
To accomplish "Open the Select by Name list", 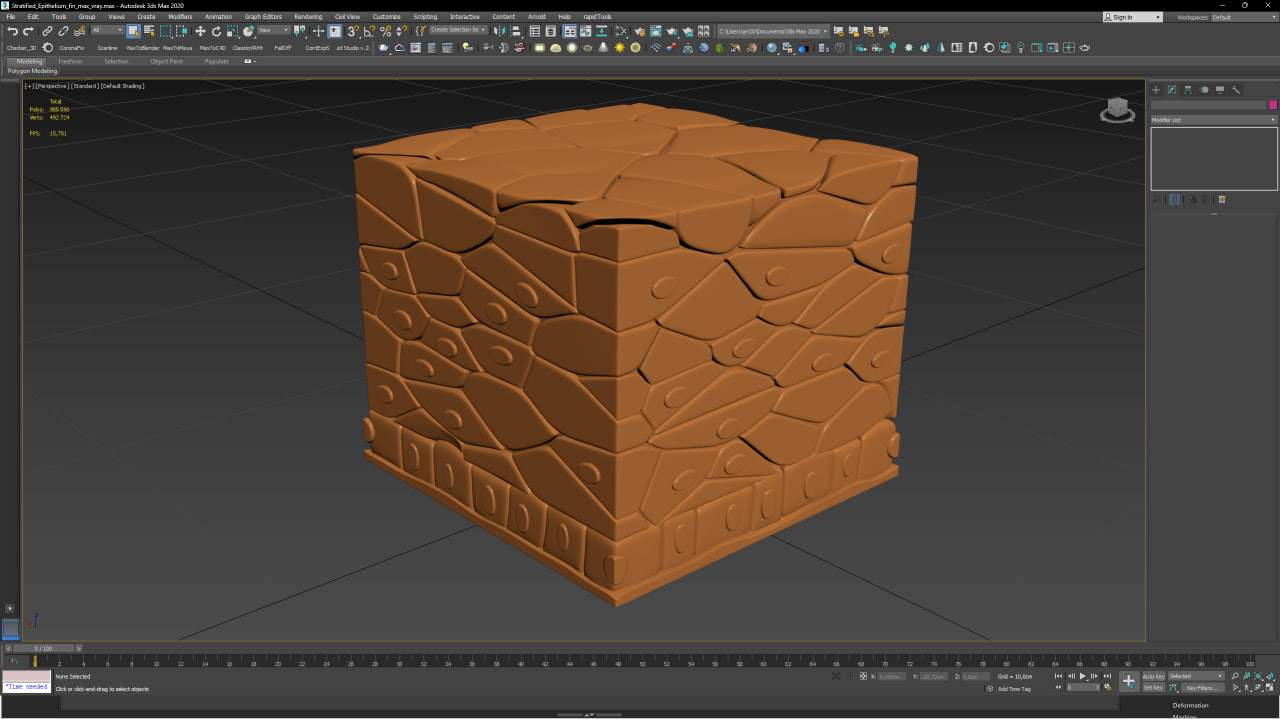I will (x=149, y=31).
